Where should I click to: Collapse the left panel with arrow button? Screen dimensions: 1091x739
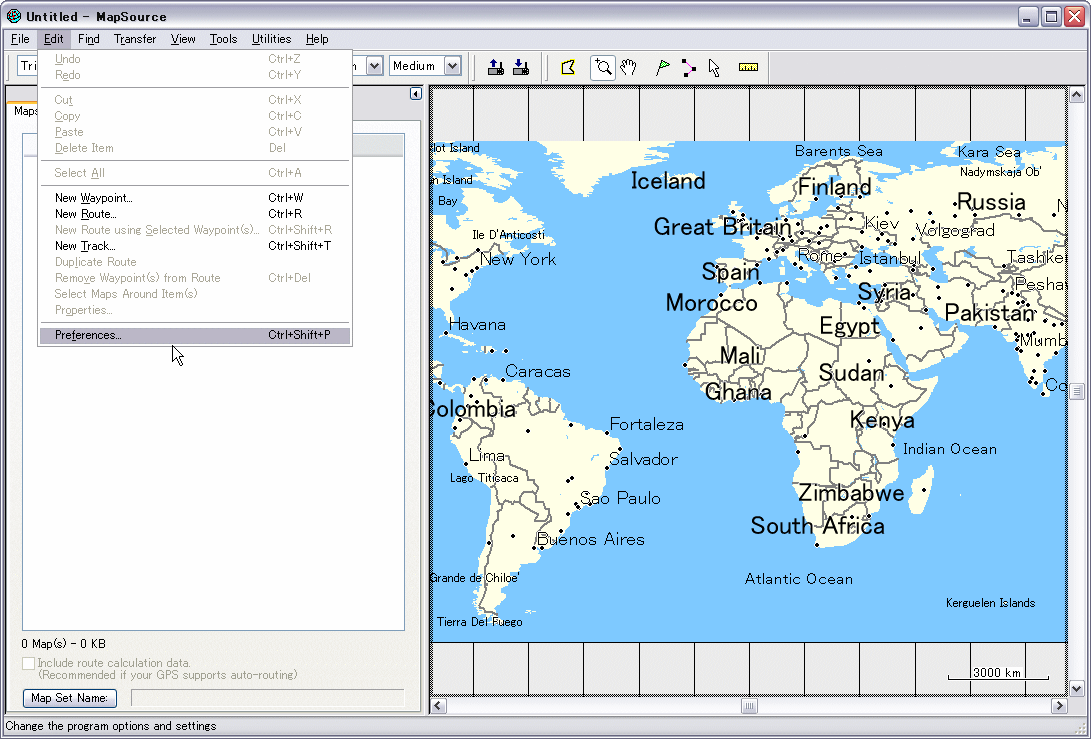(415, 93)
